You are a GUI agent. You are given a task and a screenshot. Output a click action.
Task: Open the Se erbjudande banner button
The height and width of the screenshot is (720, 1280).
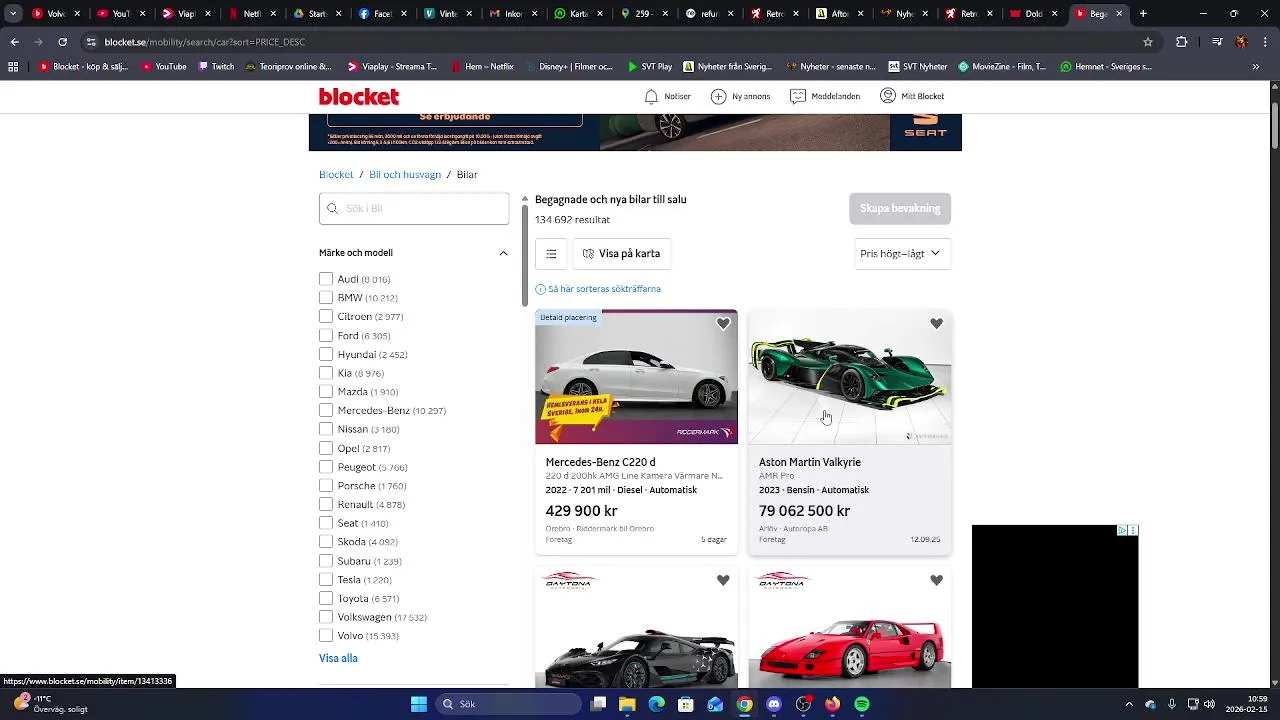click(454, 118)
